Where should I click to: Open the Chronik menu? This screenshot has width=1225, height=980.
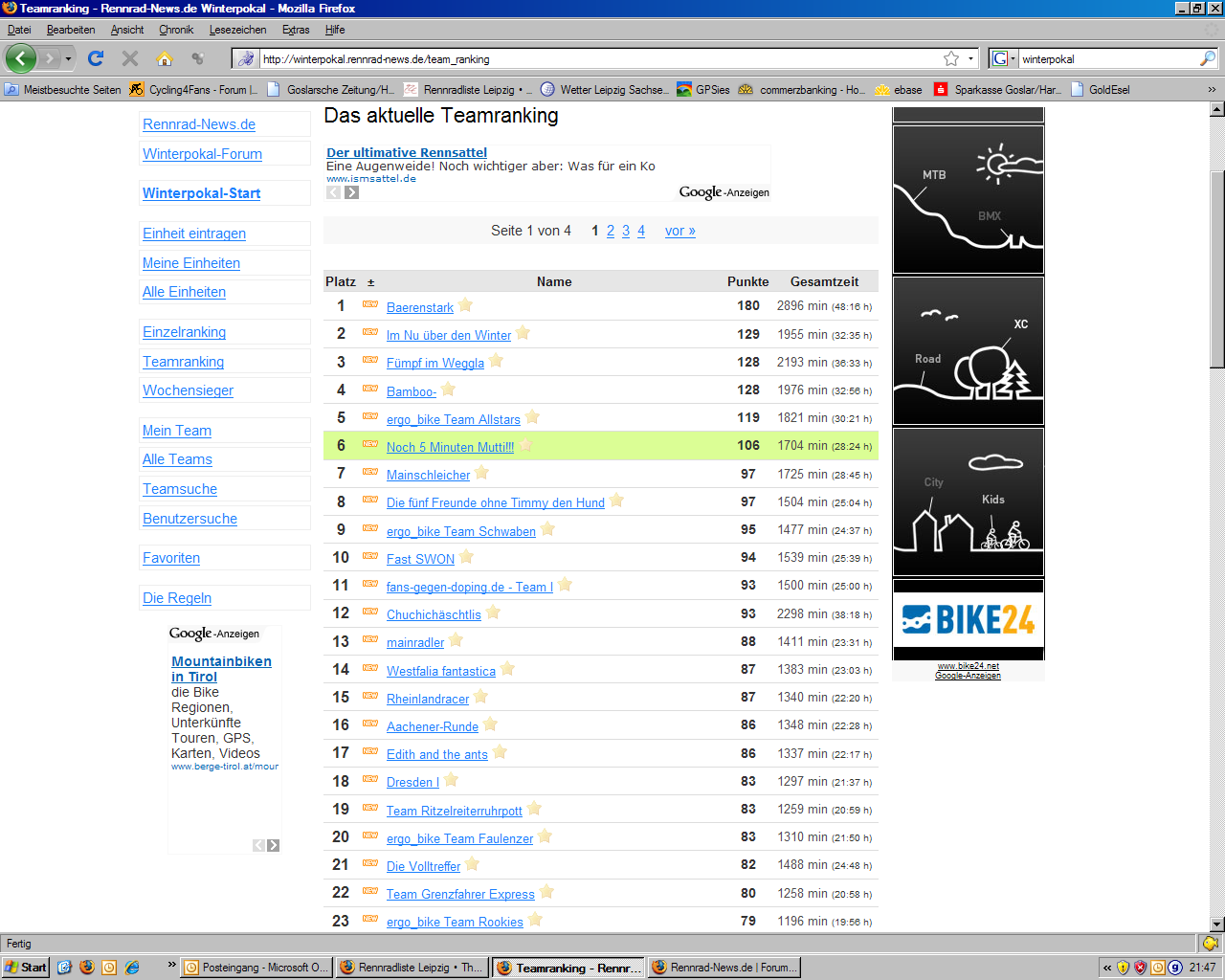pos(176,30)
